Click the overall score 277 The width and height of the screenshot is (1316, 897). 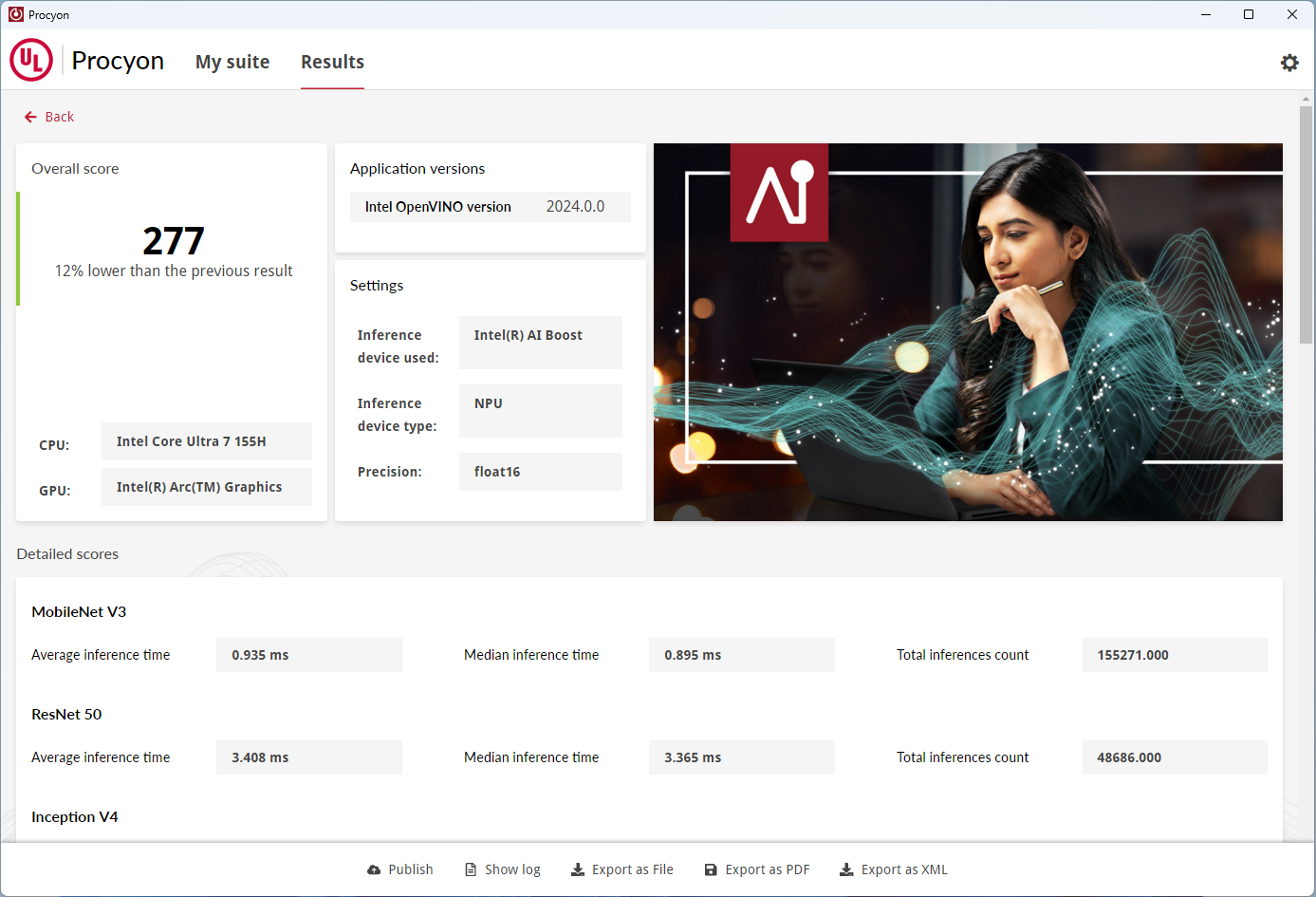(x=174, y=240)
